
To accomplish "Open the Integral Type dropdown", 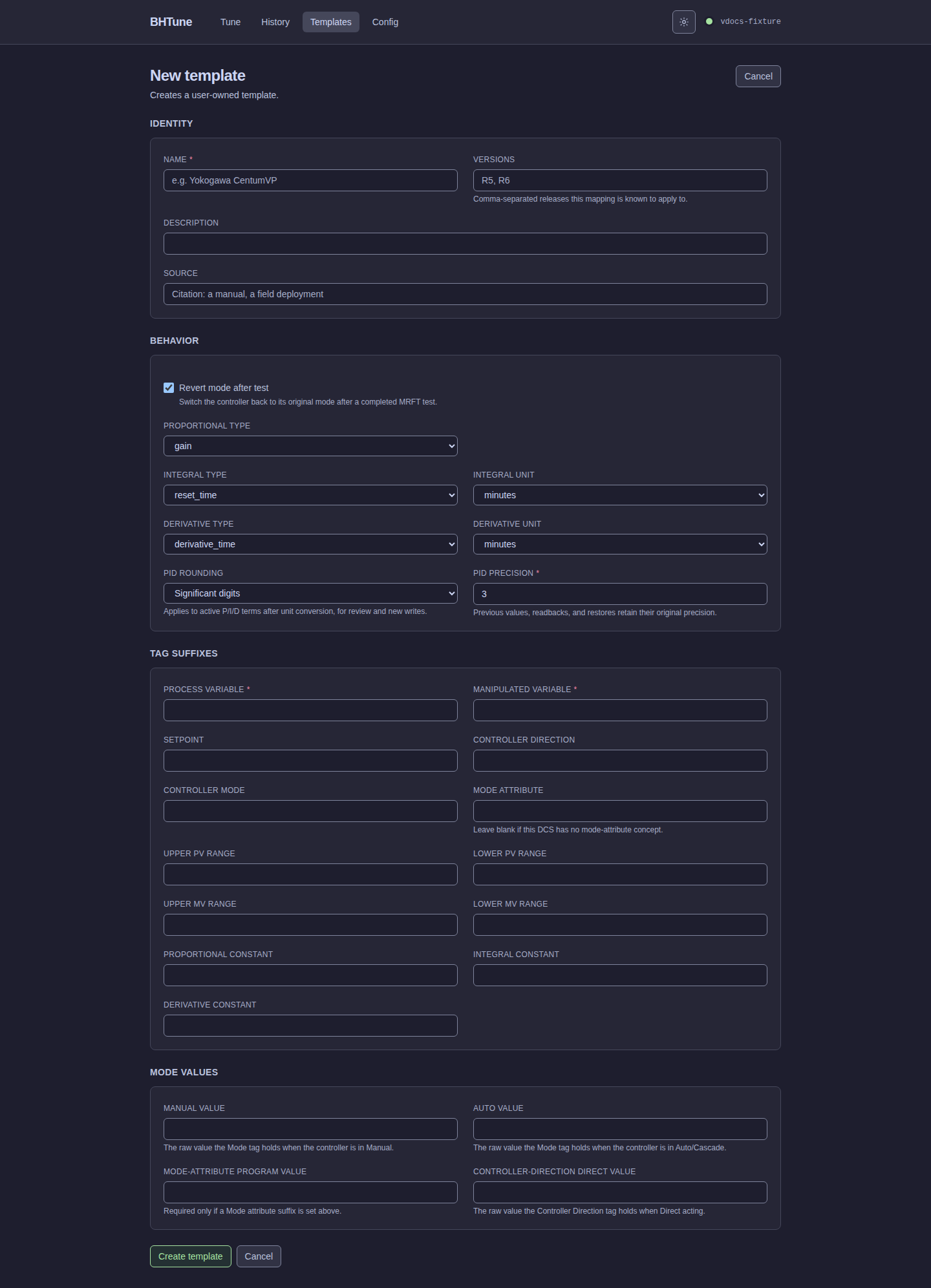I will (x=310, y=495).
